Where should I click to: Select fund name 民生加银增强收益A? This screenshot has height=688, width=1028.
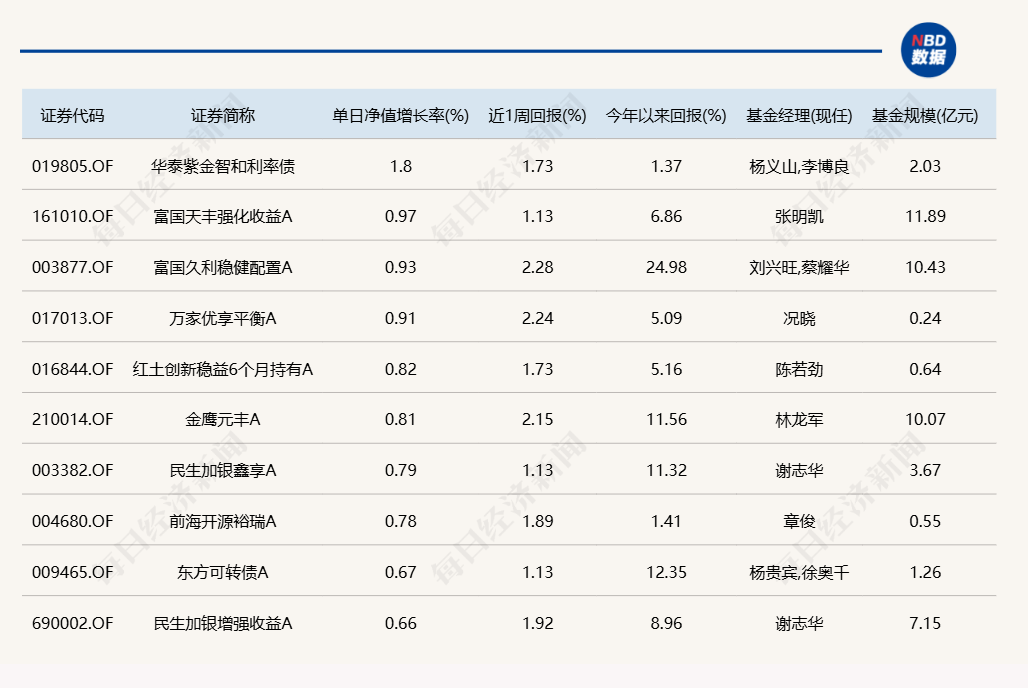click(223, 623)
